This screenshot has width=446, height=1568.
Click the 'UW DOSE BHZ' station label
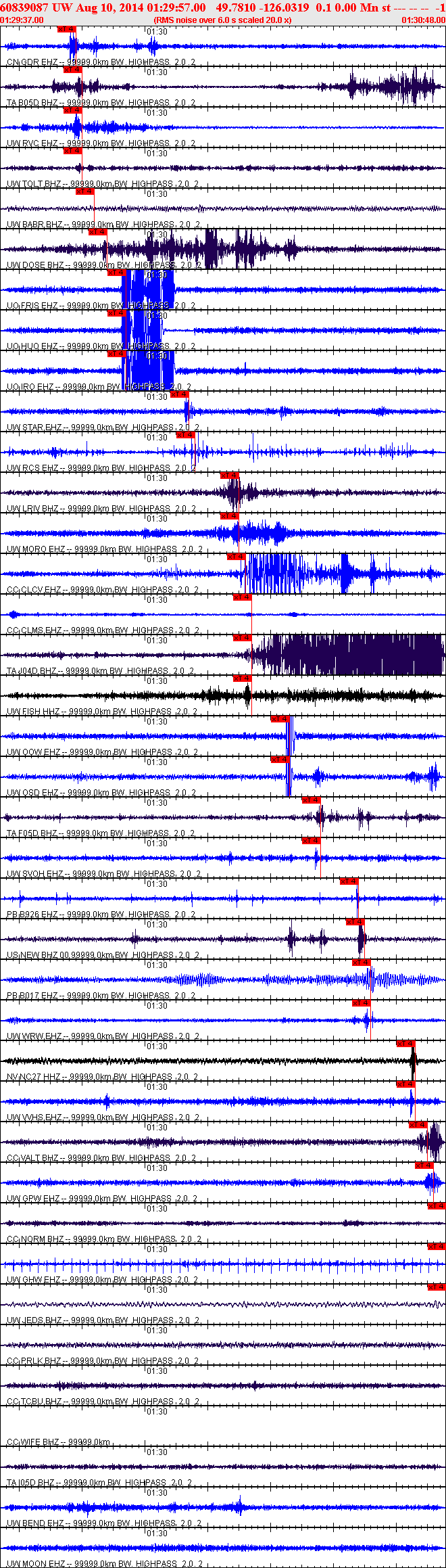(x=35, y=265)
